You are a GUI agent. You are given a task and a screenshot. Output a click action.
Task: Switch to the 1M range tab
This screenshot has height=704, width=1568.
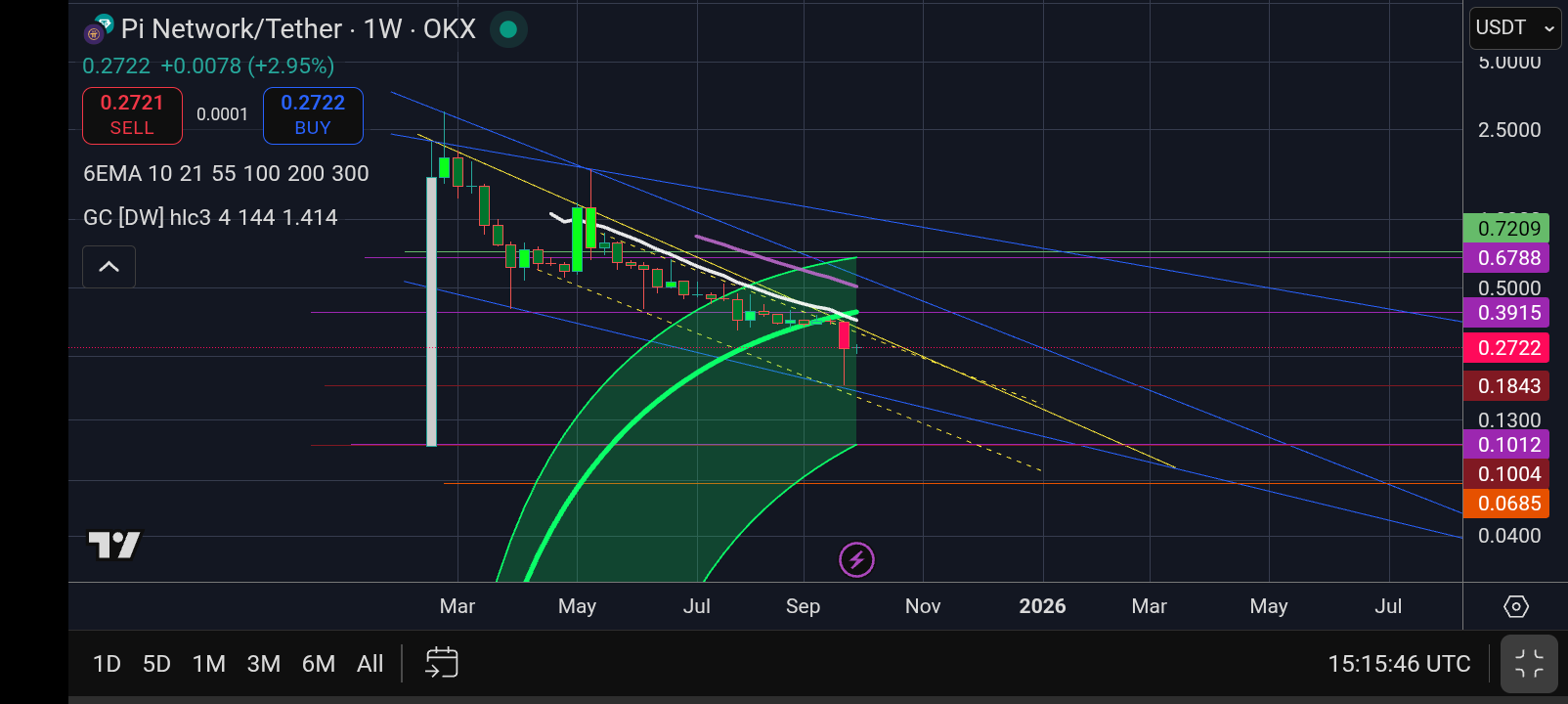click(209, 664)
